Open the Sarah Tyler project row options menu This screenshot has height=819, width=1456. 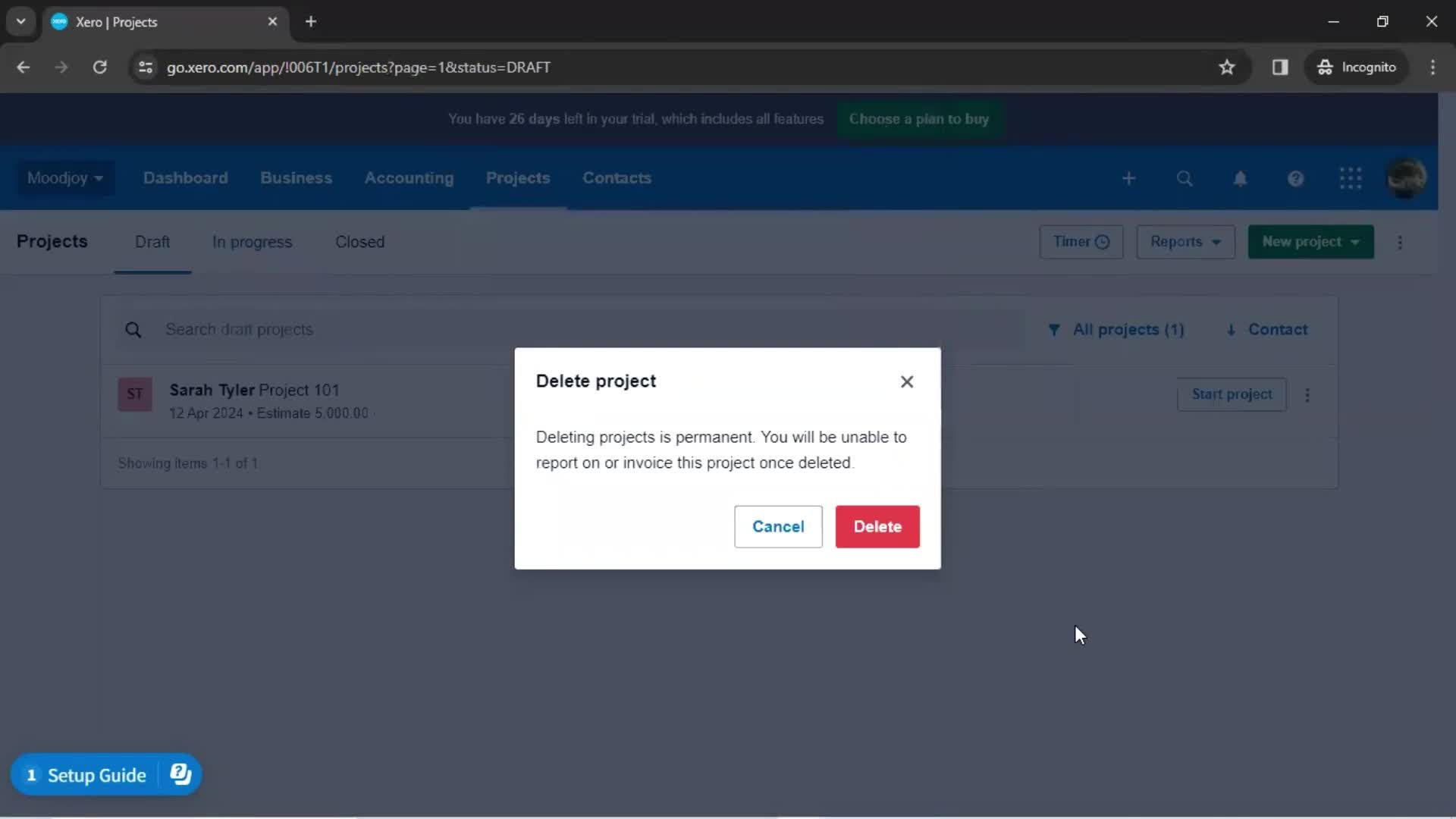[1307, 394]
